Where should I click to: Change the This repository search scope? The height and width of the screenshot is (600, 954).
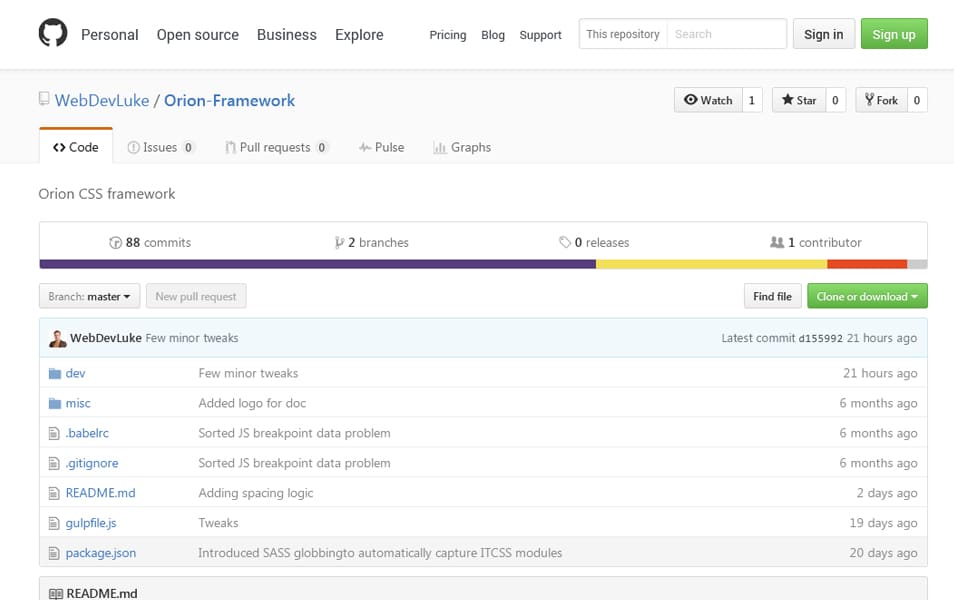623,34
